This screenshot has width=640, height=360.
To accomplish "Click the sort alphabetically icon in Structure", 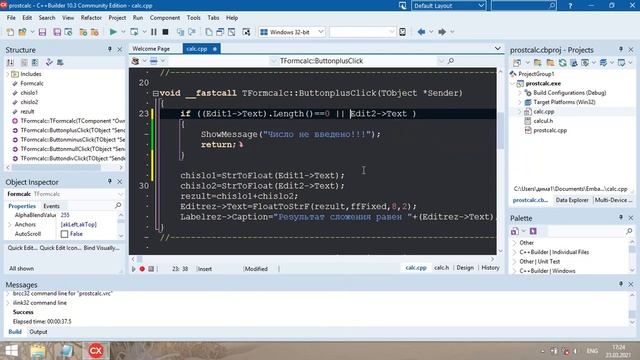I will click(x=10, y=62).
